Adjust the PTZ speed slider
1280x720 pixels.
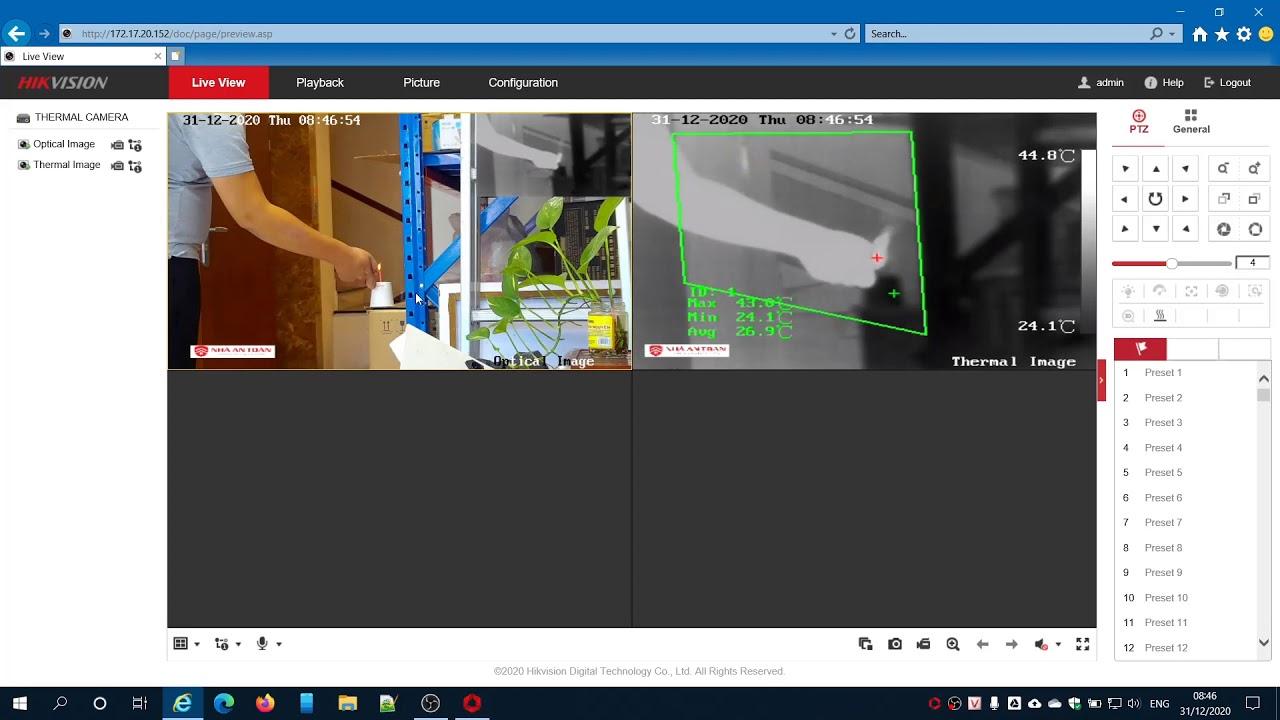[1172, 263]
